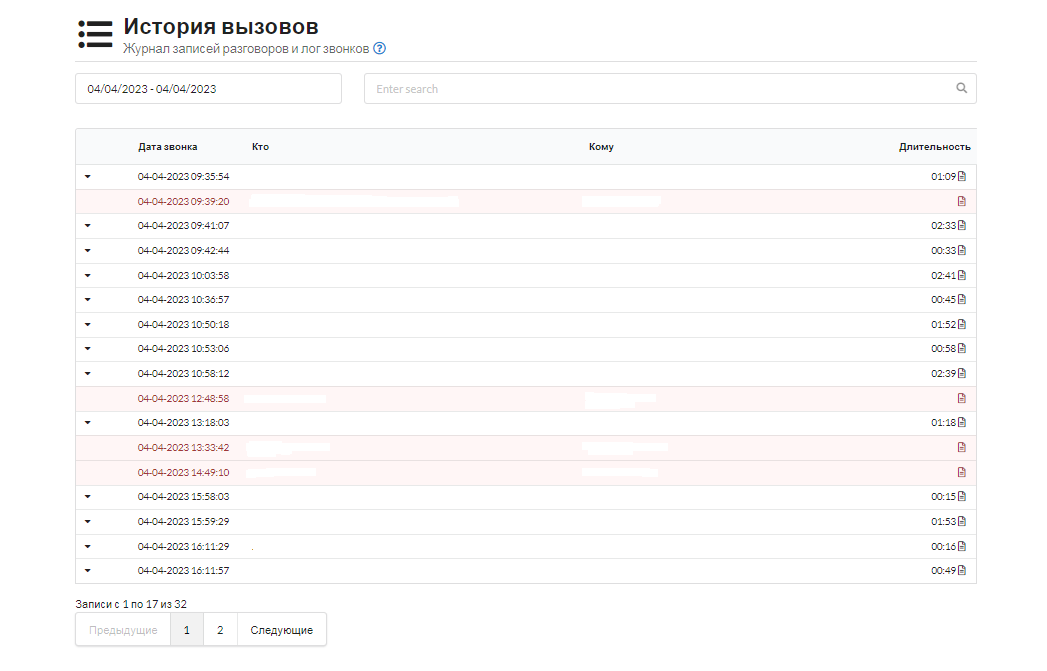
Task: Open the date range field 04/04/2023
Action: pyautogui.click(x=208, y=89)
